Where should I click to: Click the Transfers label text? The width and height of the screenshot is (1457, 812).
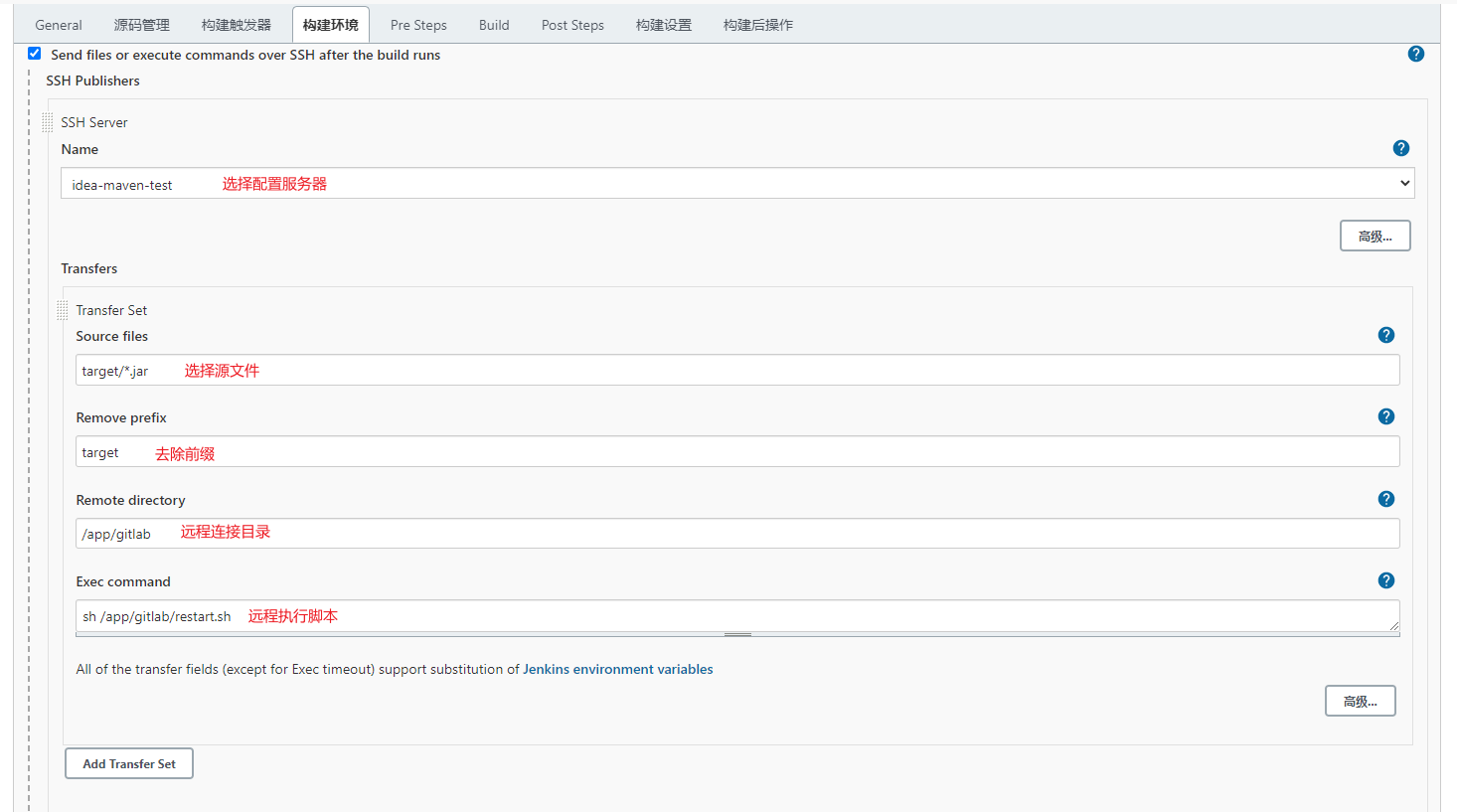click(x=88, y=268)
